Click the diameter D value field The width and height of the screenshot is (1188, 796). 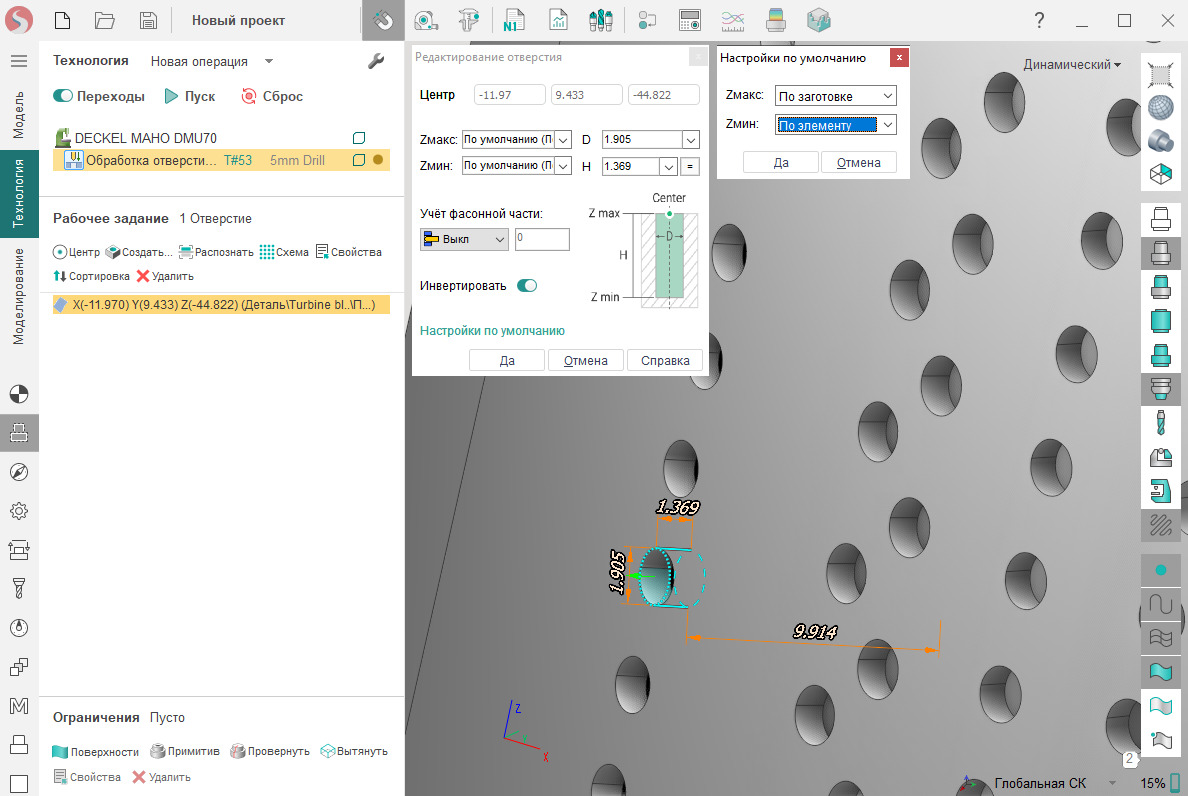click(x=640, y=140)
